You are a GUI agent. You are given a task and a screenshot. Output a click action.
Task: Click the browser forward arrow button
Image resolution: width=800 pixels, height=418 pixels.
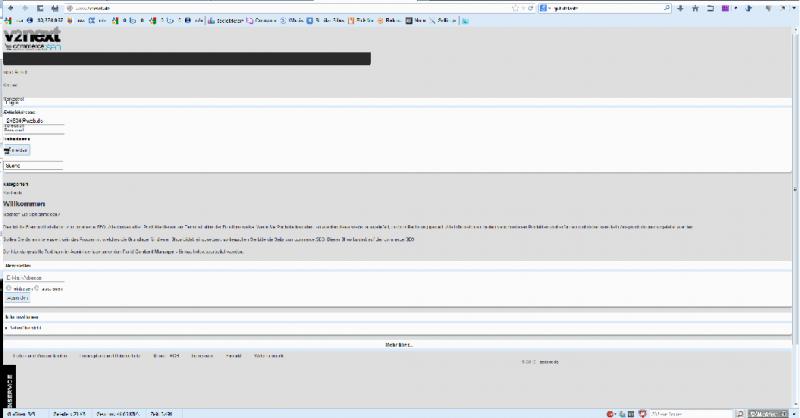[25, 8]
